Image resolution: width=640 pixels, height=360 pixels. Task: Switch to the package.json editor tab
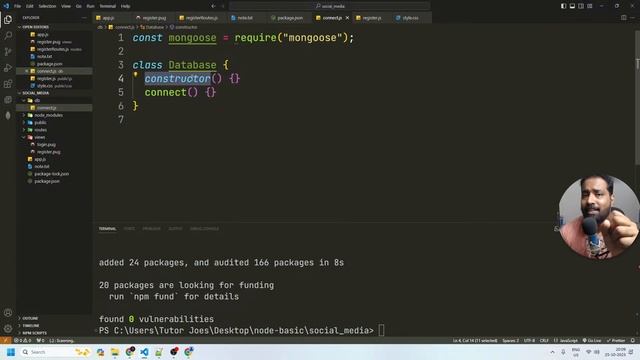(x=290, y=18)
